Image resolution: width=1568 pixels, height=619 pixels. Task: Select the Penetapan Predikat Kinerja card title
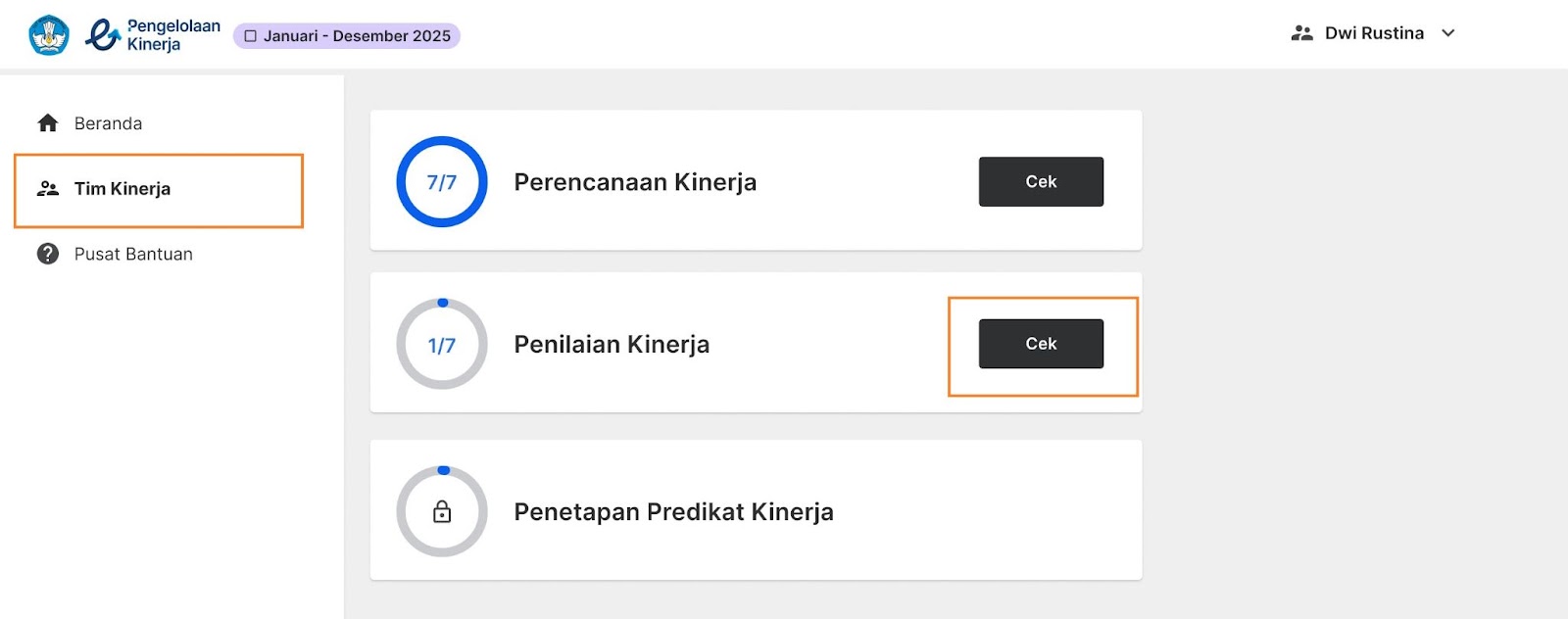click(673, 512)
